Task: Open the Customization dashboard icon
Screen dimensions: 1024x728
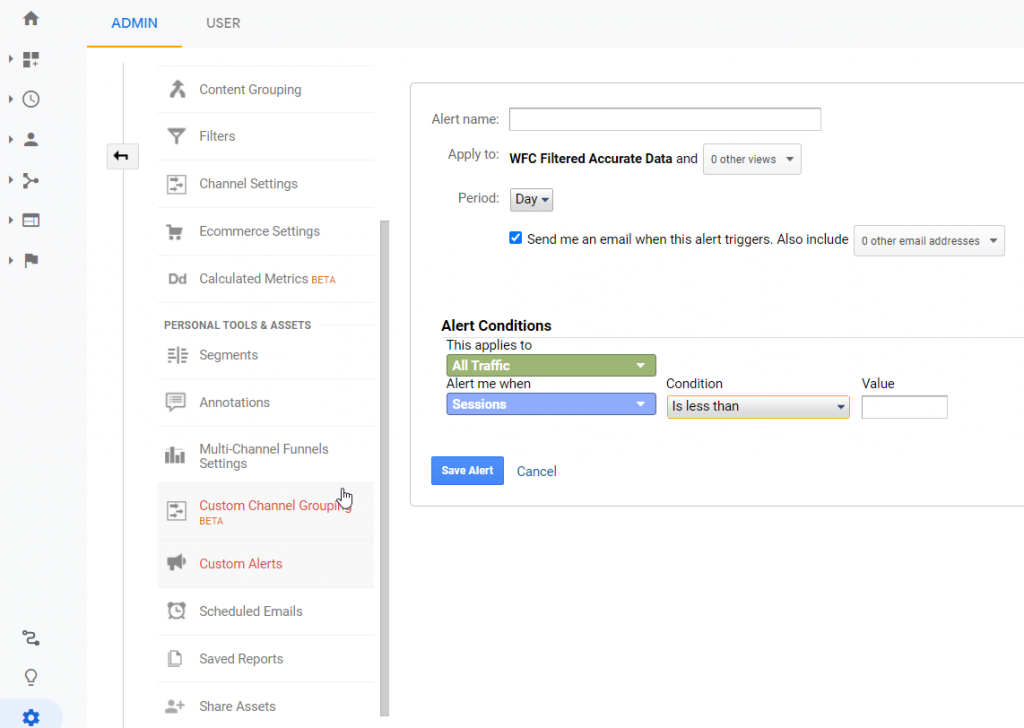Action: click(x=31, y=59)
